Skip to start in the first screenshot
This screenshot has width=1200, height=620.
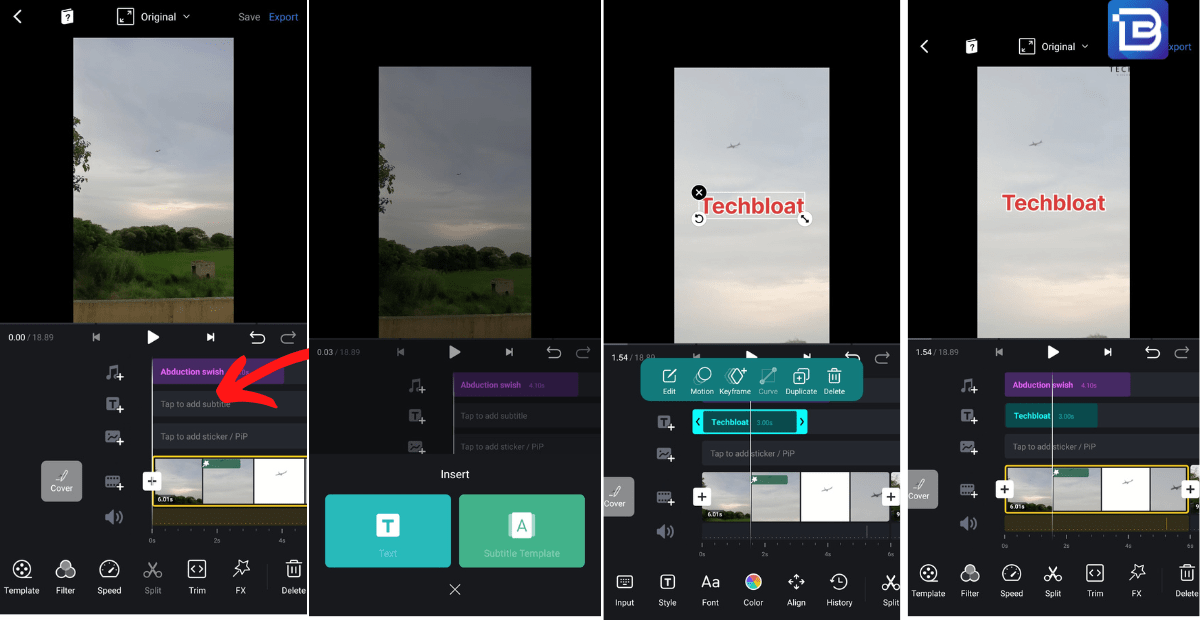96,338
